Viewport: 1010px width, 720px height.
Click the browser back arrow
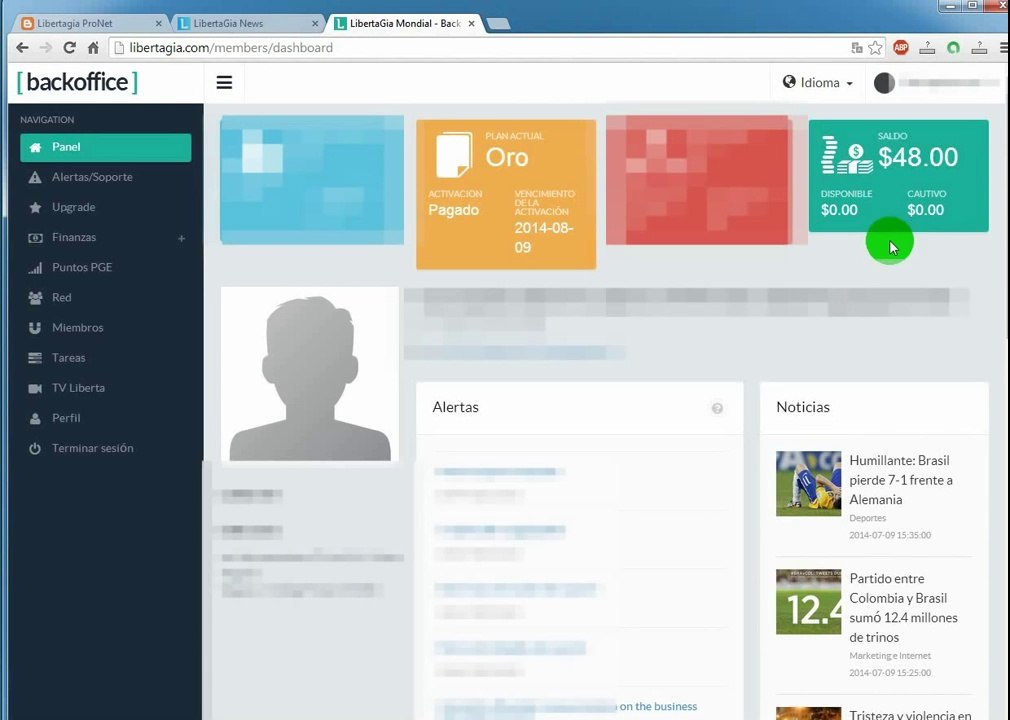click(23, 48)
